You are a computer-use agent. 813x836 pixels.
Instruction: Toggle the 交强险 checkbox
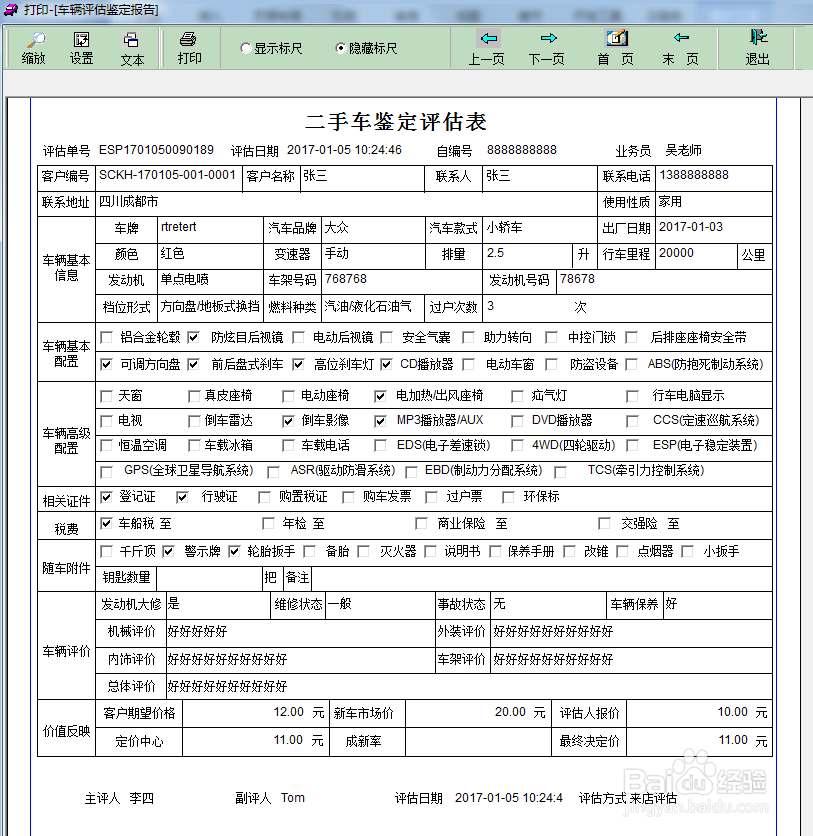coord(604,524)
